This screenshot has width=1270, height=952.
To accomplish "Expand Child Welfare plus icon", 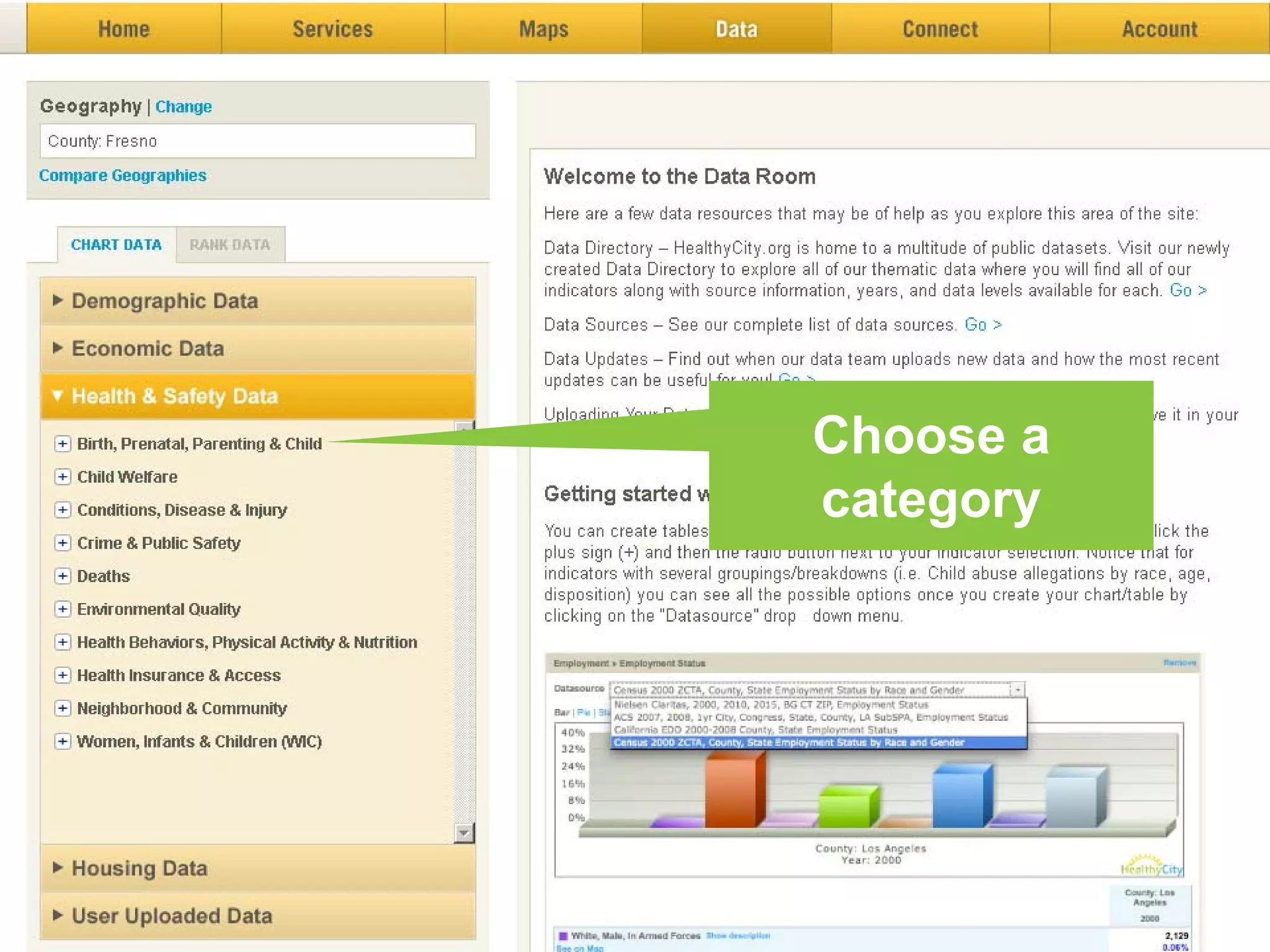I will (62, 477).
